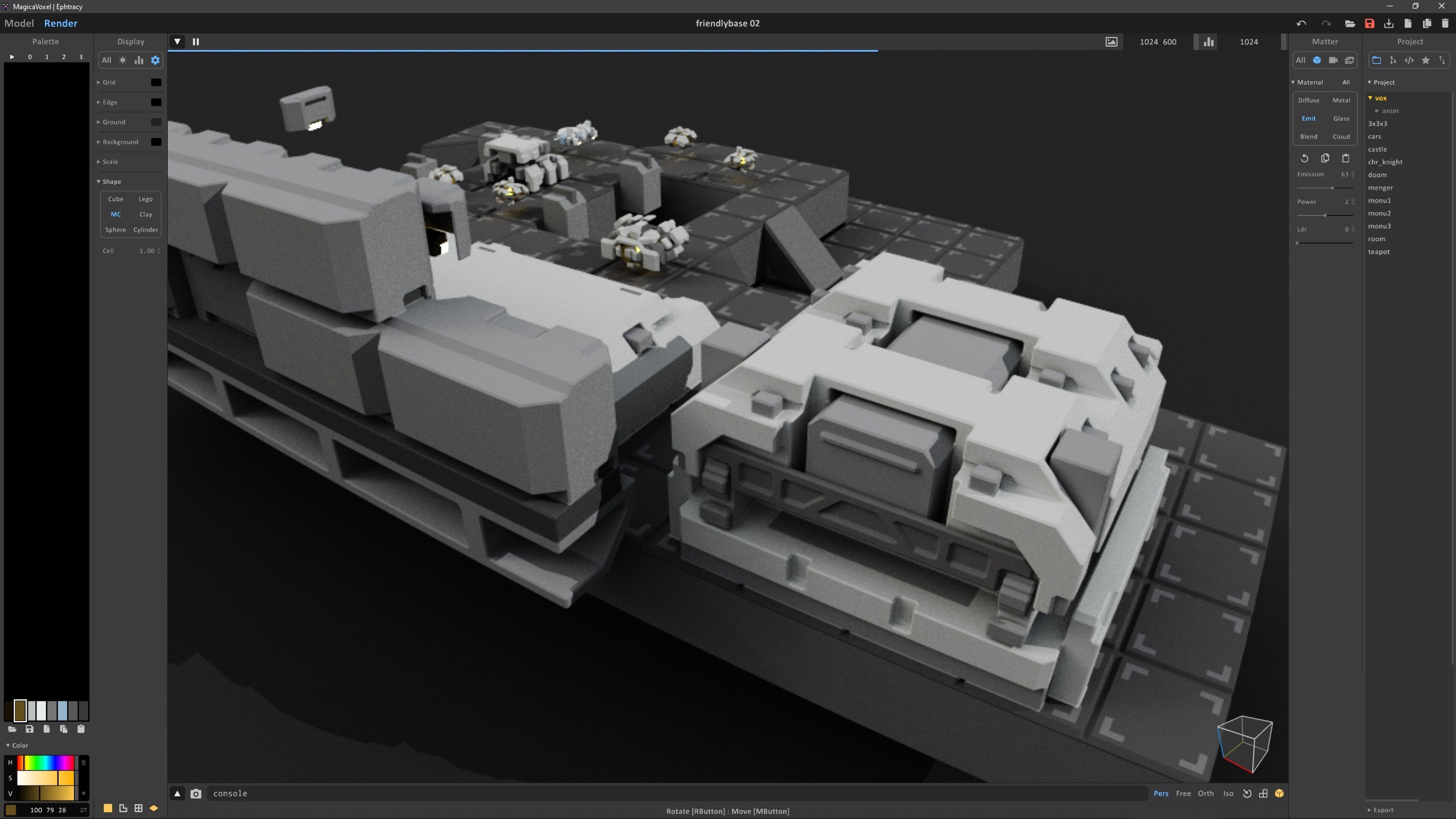Image resolution: width=1456 pixels, height=819 pixels.
Task: Reset material with circular arrow icon
Action: tap(1305, 158)
